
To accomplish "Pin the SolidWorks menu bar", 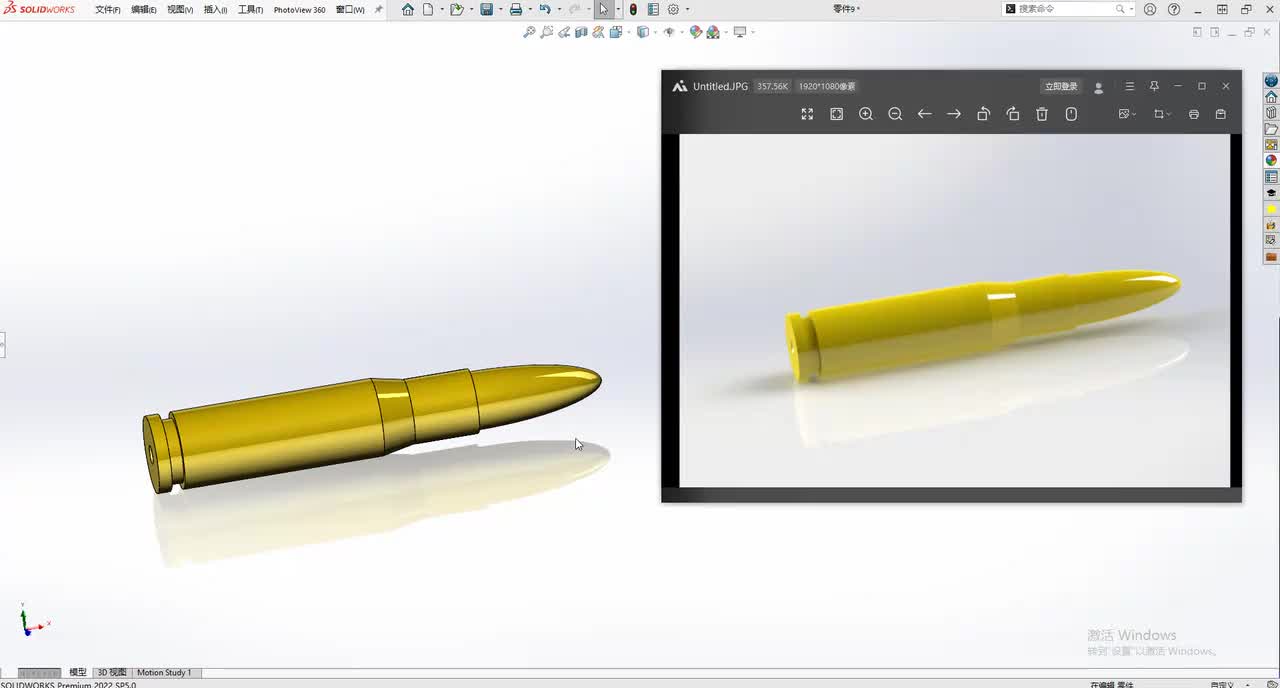I will 378,9.
